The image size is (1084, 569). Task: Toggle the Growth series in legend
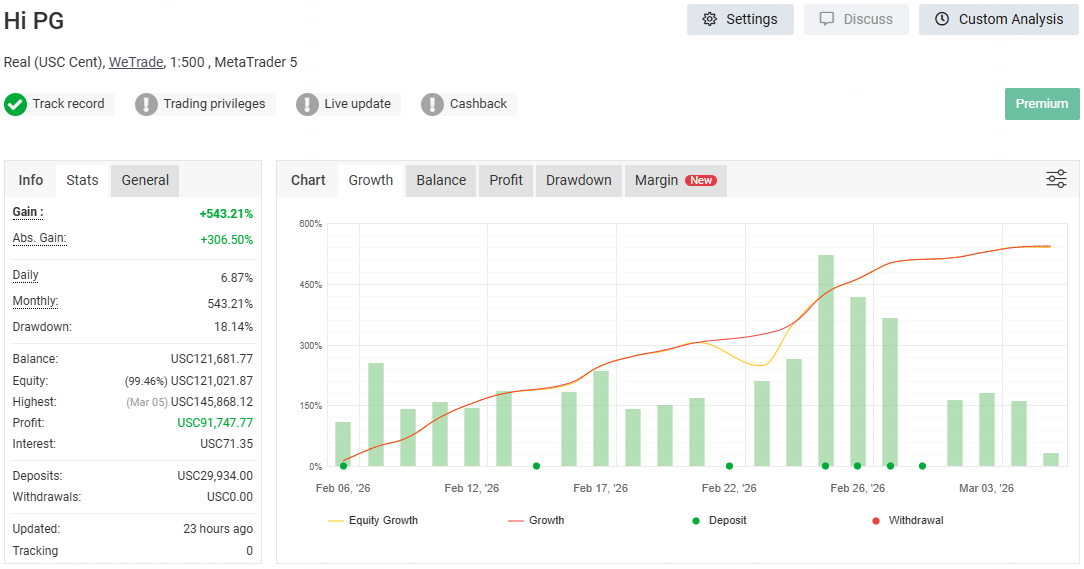tap(536, 521)
